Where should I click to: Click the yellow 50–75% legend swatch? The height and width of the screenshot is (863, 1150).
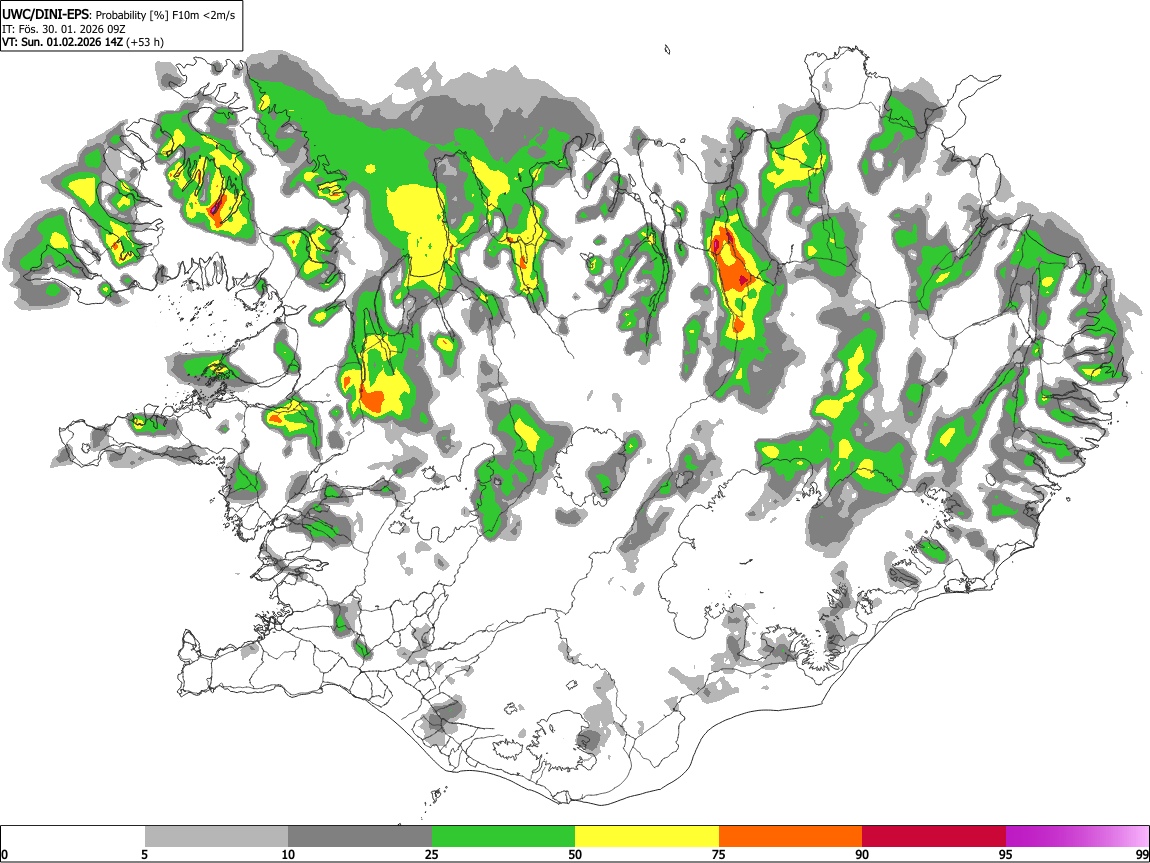[647, 836]
